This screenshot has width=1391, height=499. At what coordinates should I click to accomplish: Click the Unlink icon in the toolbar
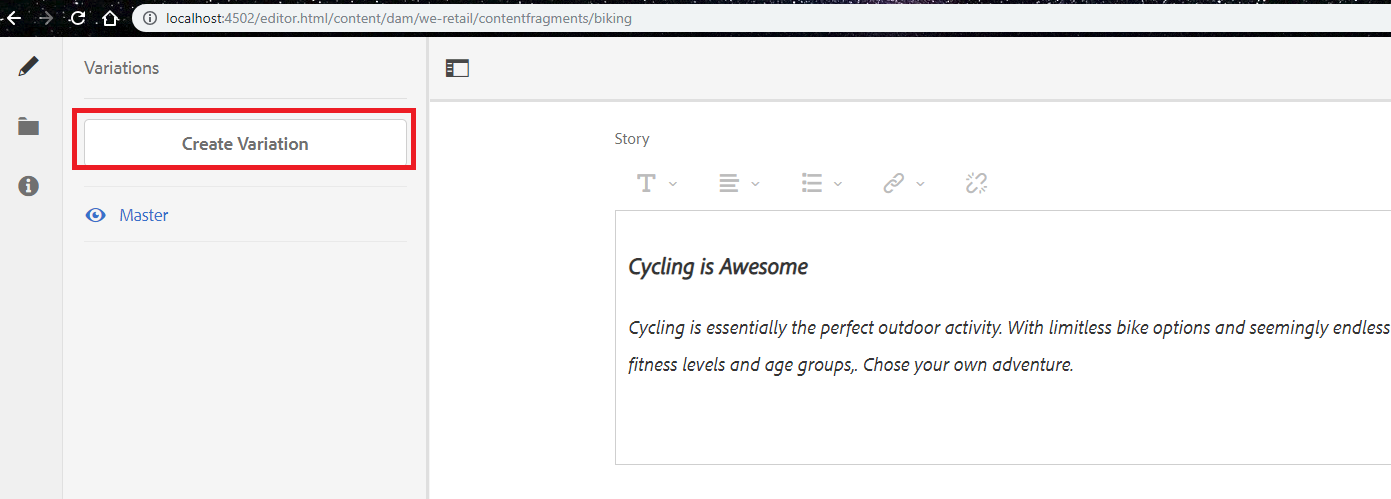click(x=976, y=183)
